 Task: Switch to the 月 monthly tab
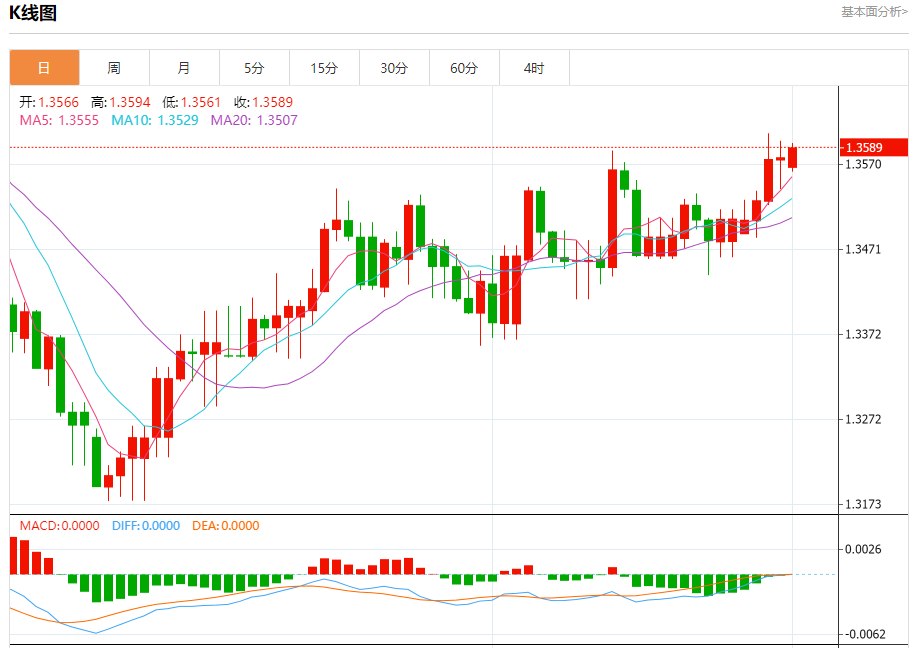(184, 68)
